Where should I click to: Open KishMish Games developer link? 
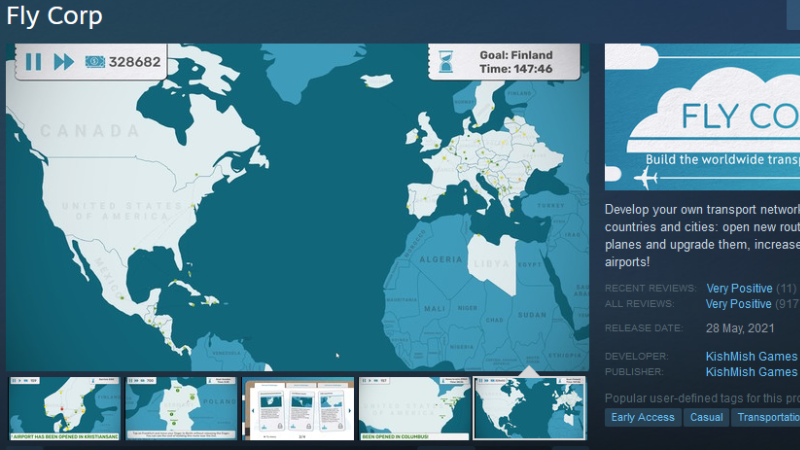[751, 356]
